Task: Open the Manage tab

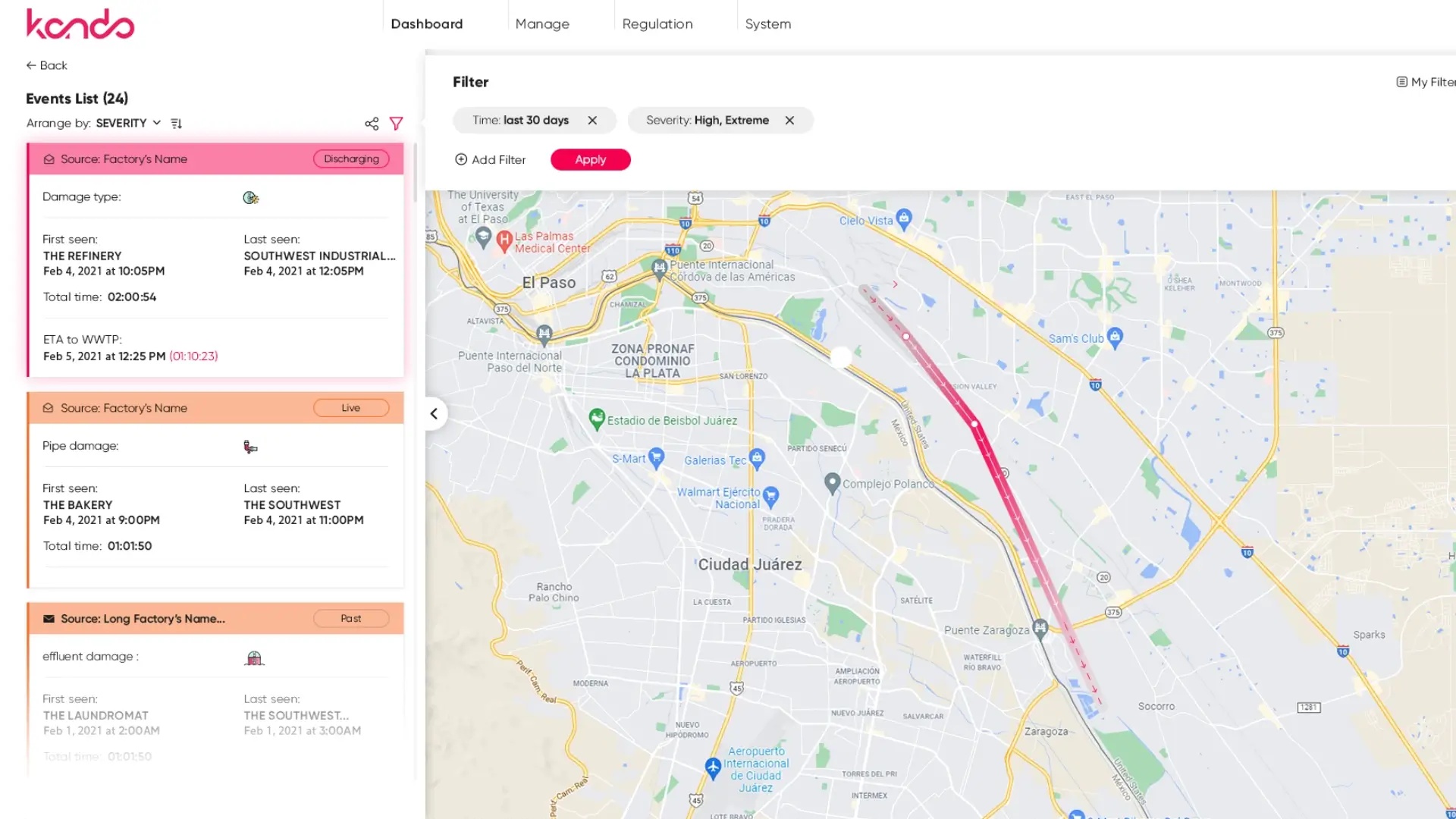Action: 542,24
